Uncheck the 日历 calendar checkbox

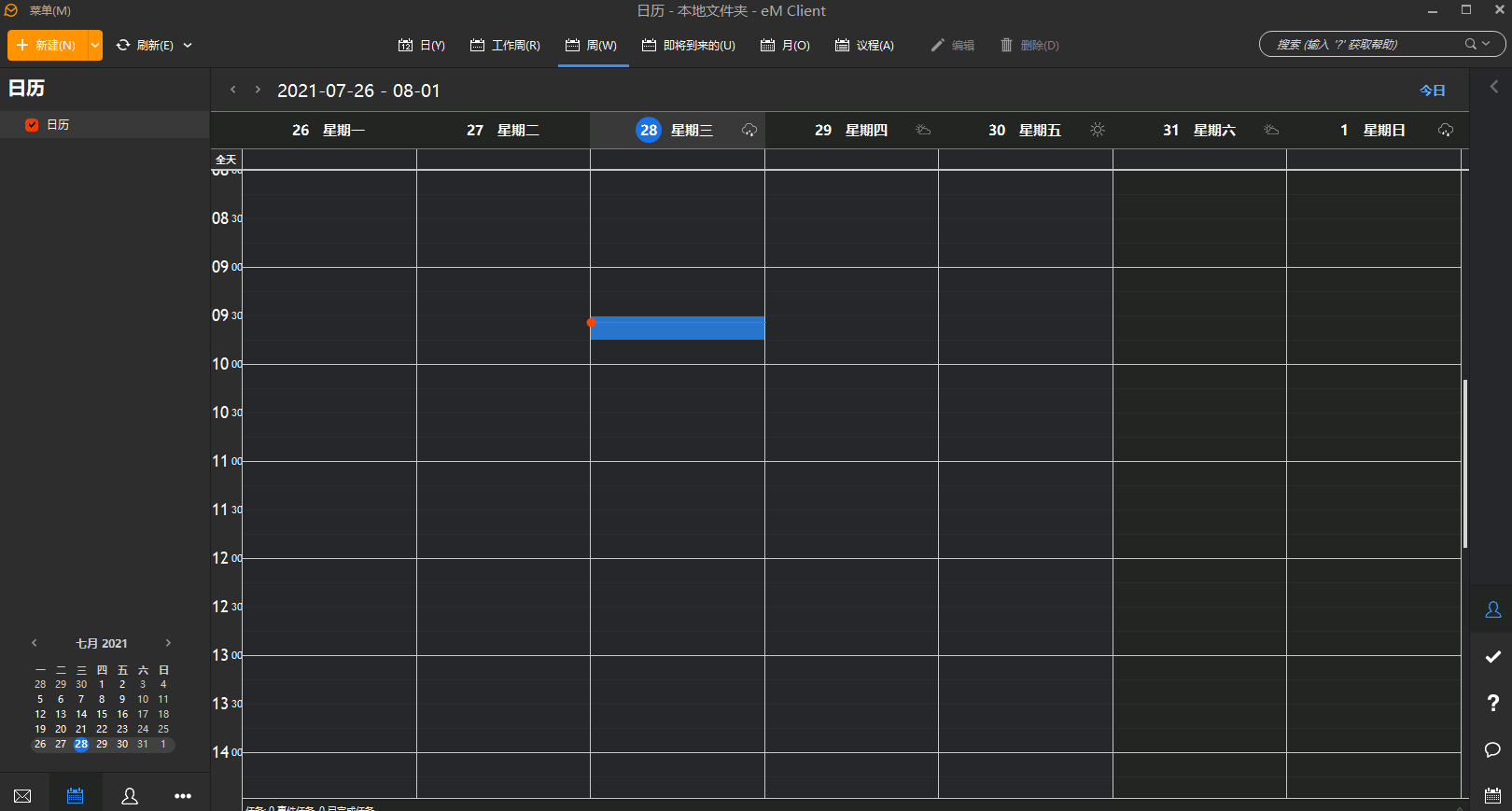tap(32, 124)
